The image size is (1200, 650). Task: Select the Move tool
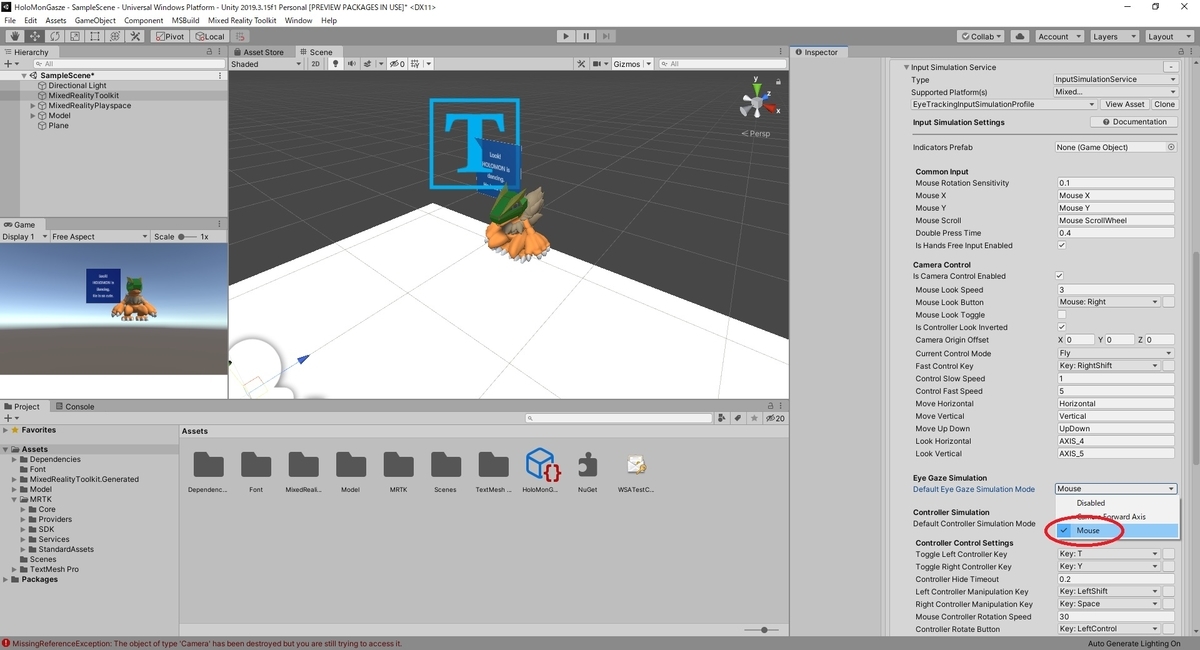(x=35, y=36)
